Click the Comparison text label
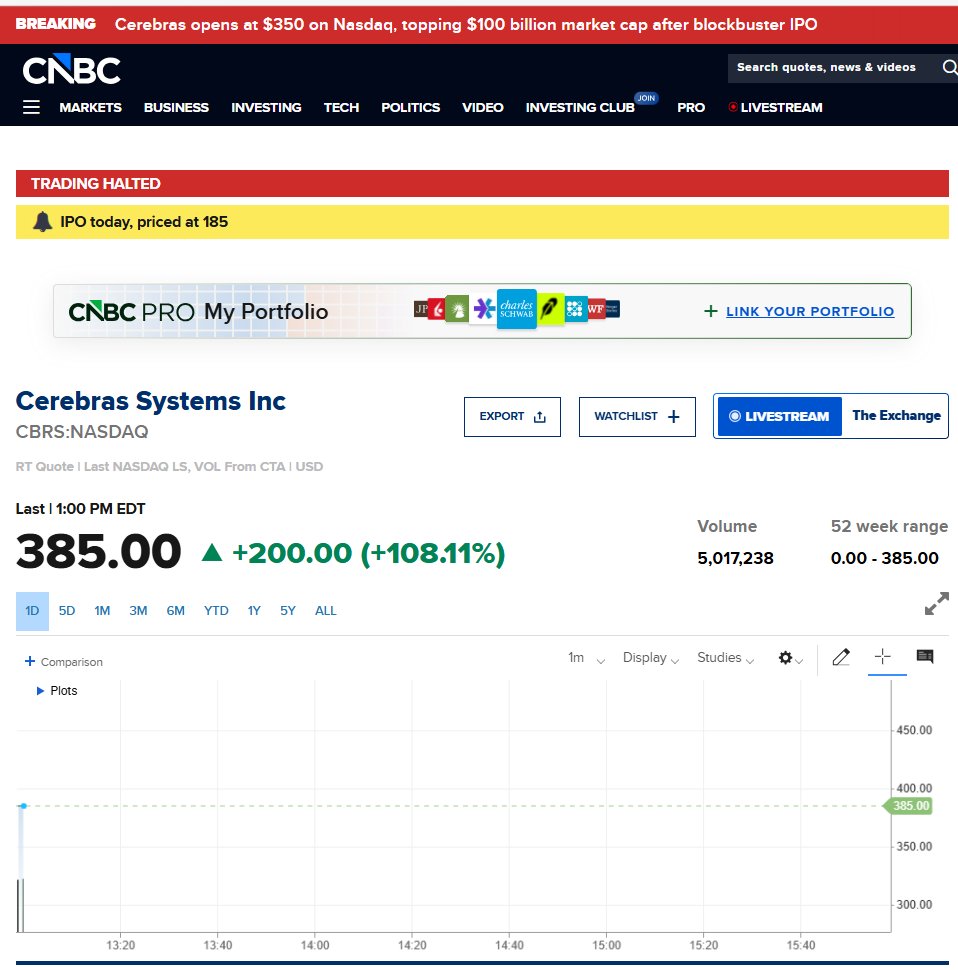 click(x=72, y=662)
